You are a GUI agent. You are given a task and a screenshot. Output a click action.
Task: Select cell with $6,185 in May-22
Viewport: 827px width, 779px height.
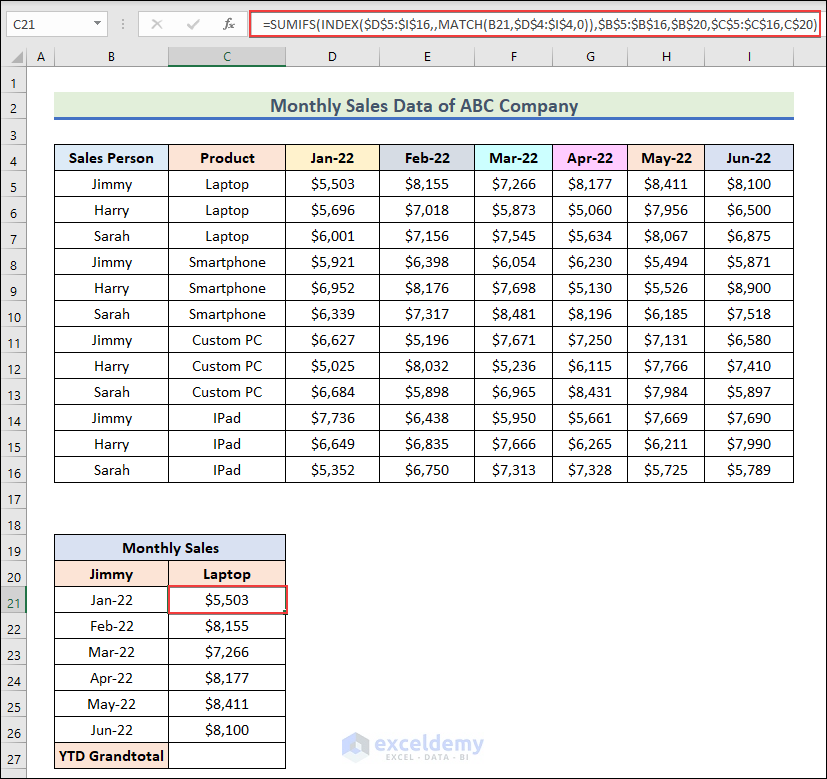point(666,314)
